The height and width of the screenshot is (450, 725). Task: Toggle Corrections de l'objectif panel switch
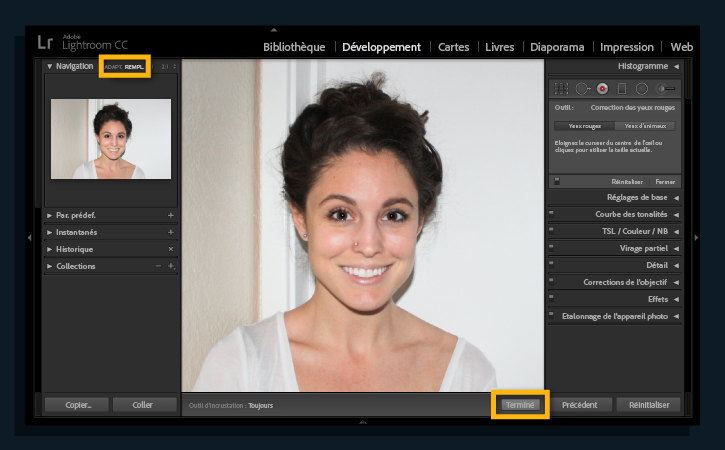[551, 281]
